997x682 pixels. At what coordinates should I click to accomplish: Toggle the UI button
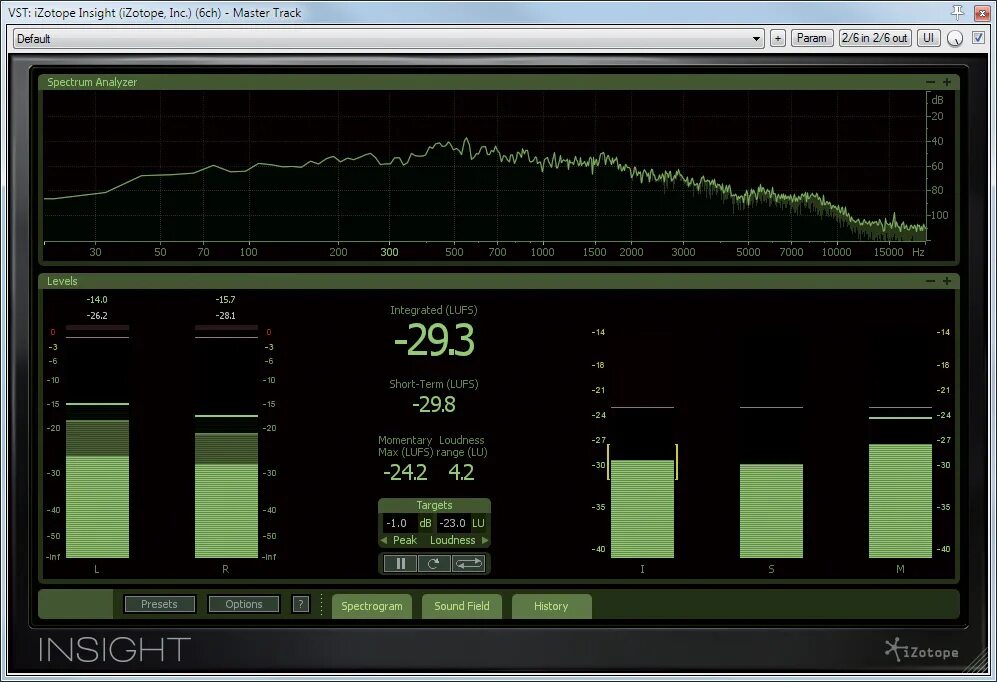click(x=928, y=38)
